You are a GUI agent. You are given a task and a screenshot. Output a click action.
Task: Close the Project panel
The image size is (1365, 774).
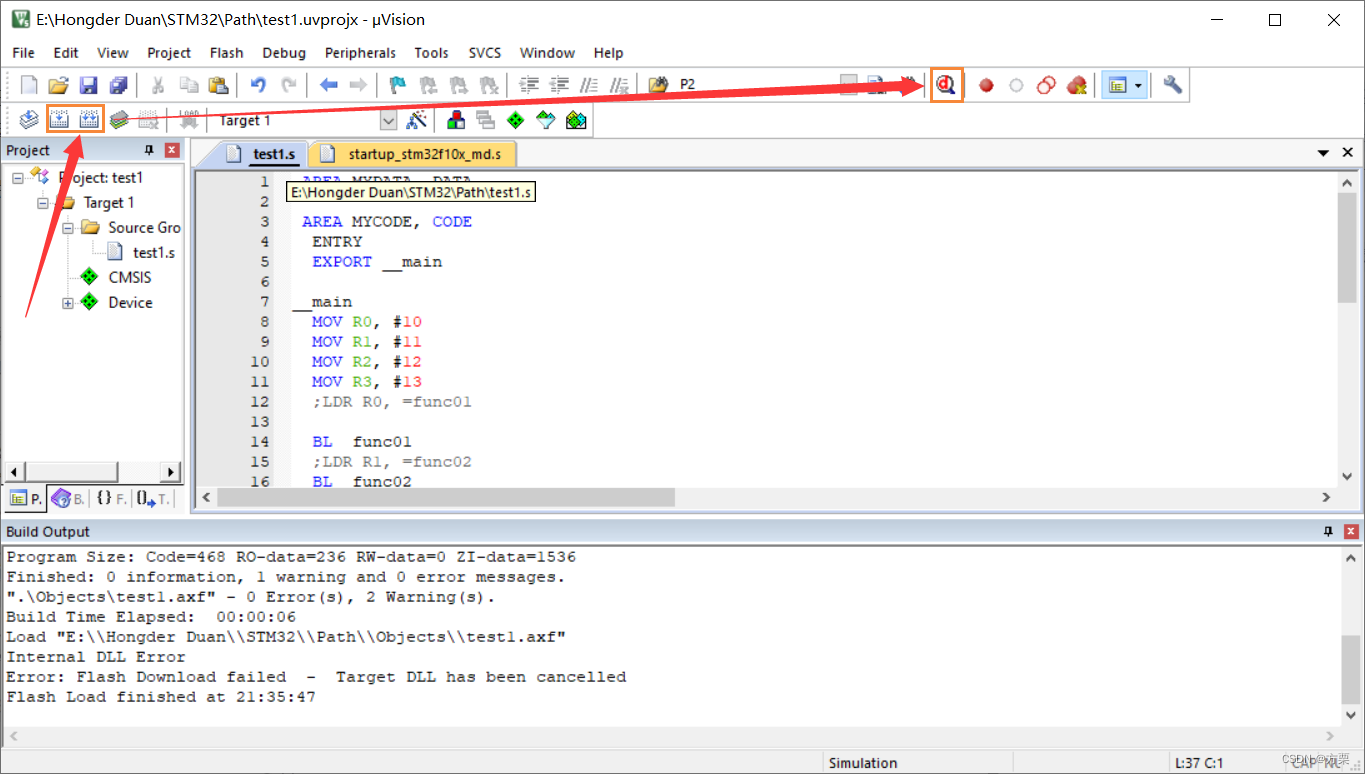coord(172,150)
